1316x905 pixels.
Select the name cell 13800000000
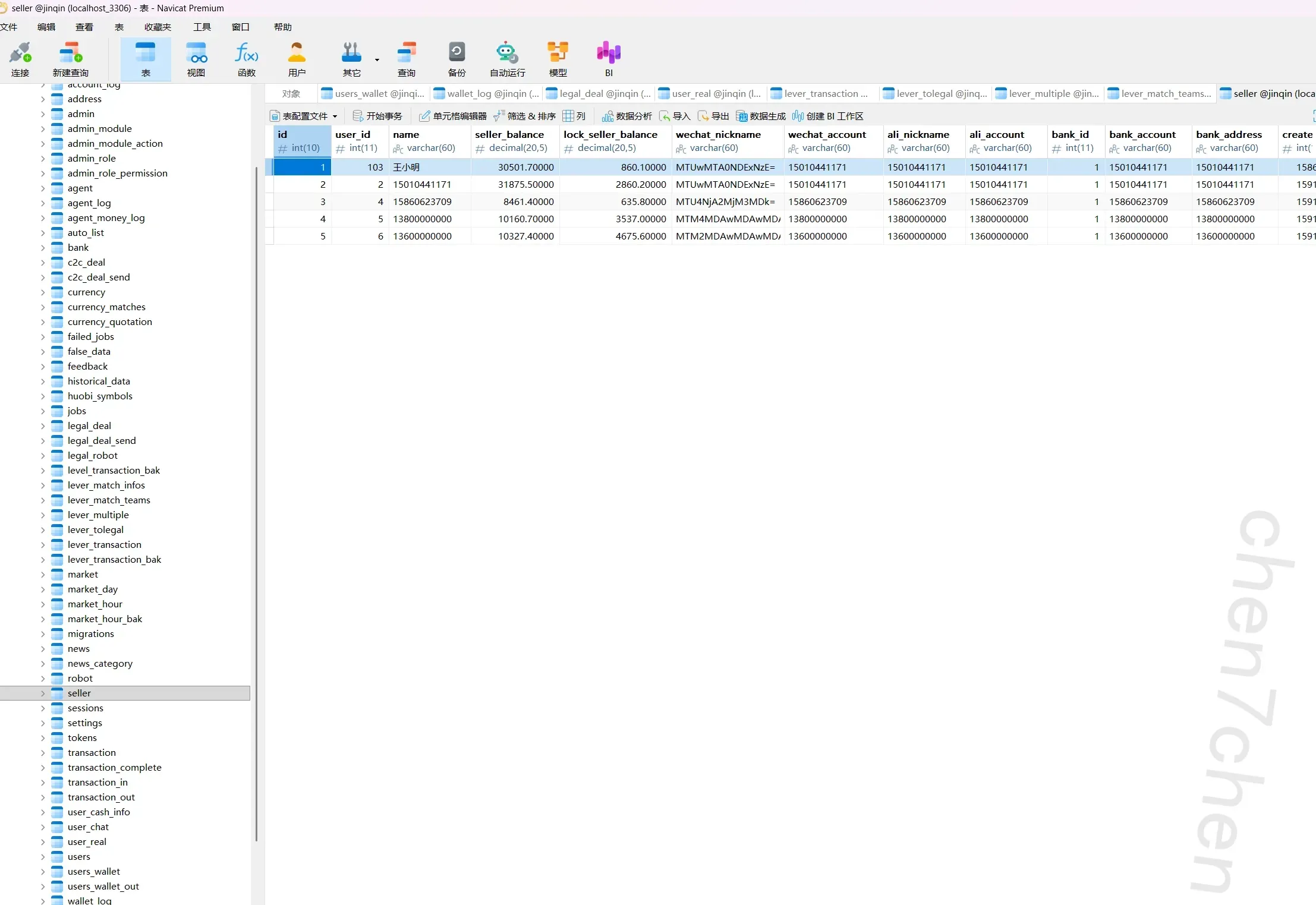point(430,219)
